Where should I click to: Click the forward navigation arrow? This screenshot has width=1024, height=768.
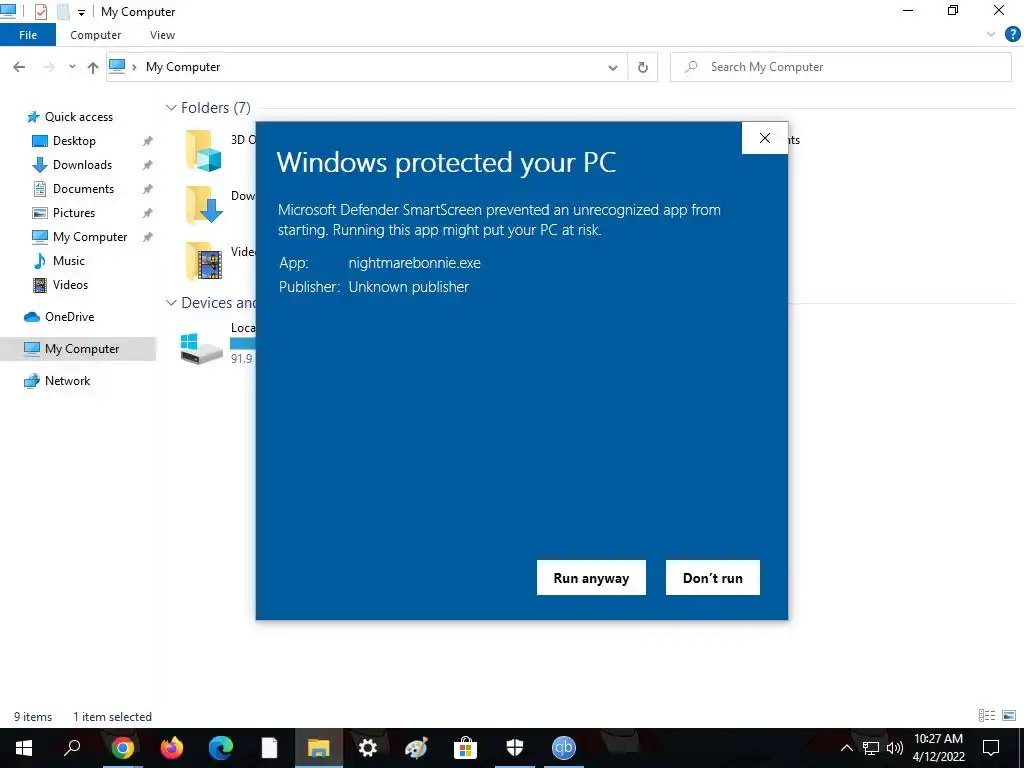coord(48,67)
